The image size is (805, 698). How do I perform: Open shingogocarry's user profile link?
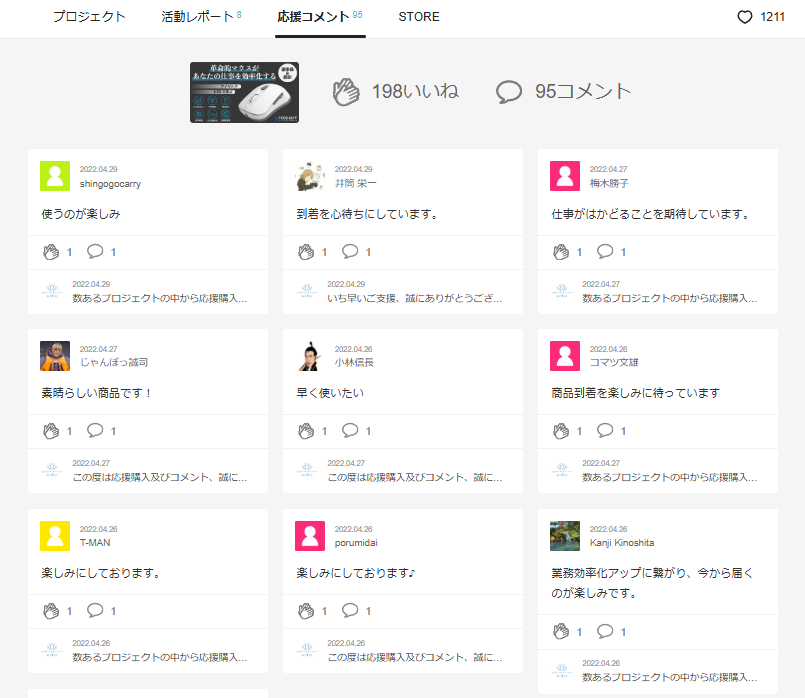(x=110, y=183)
